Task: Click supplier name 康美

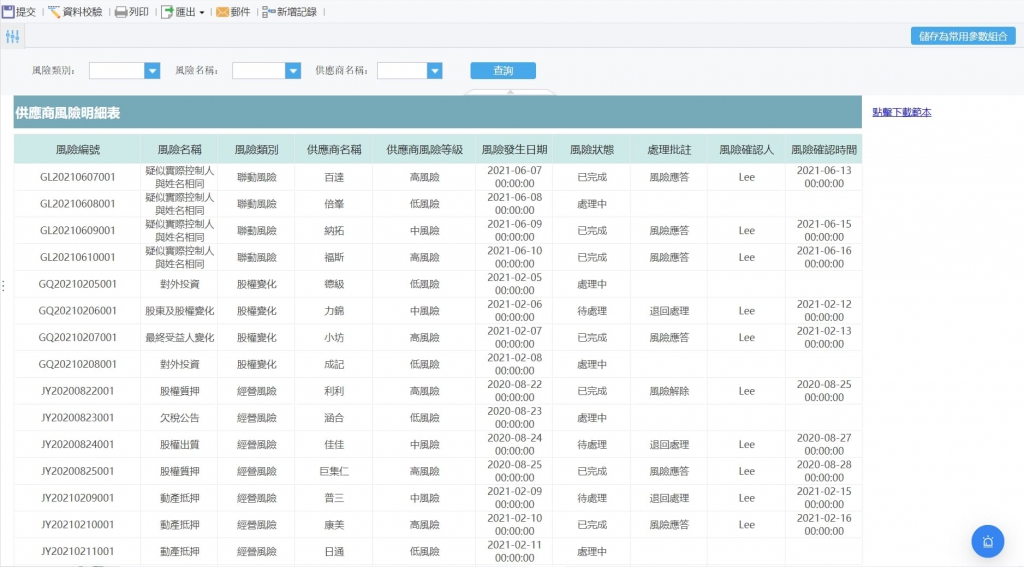Action: click(x=334, y=525)
